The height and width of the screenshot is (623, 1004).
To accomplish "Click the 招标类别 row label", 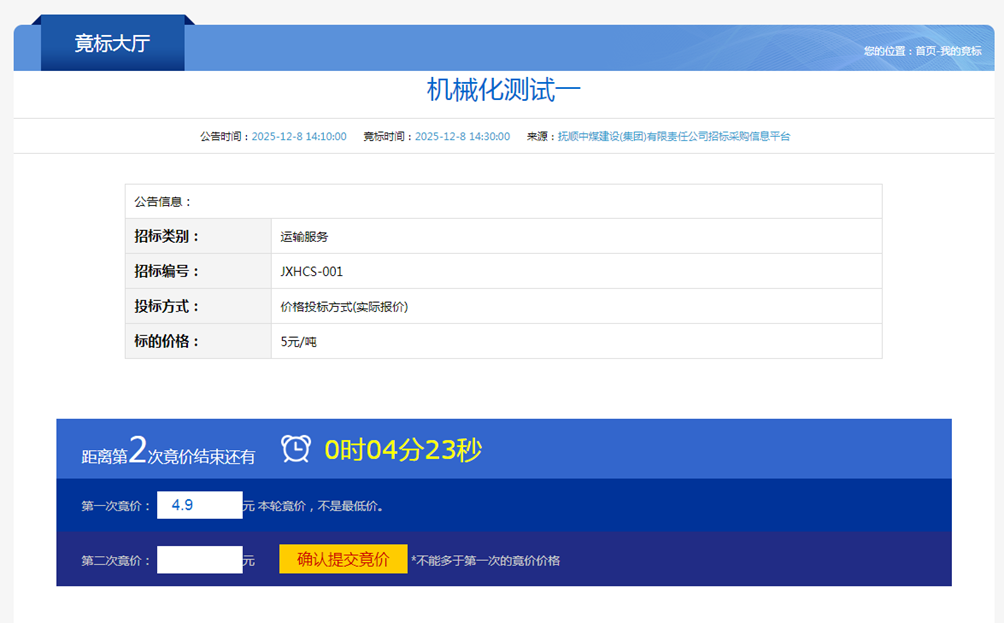I will pyautogui.click(x=166, y=236).
